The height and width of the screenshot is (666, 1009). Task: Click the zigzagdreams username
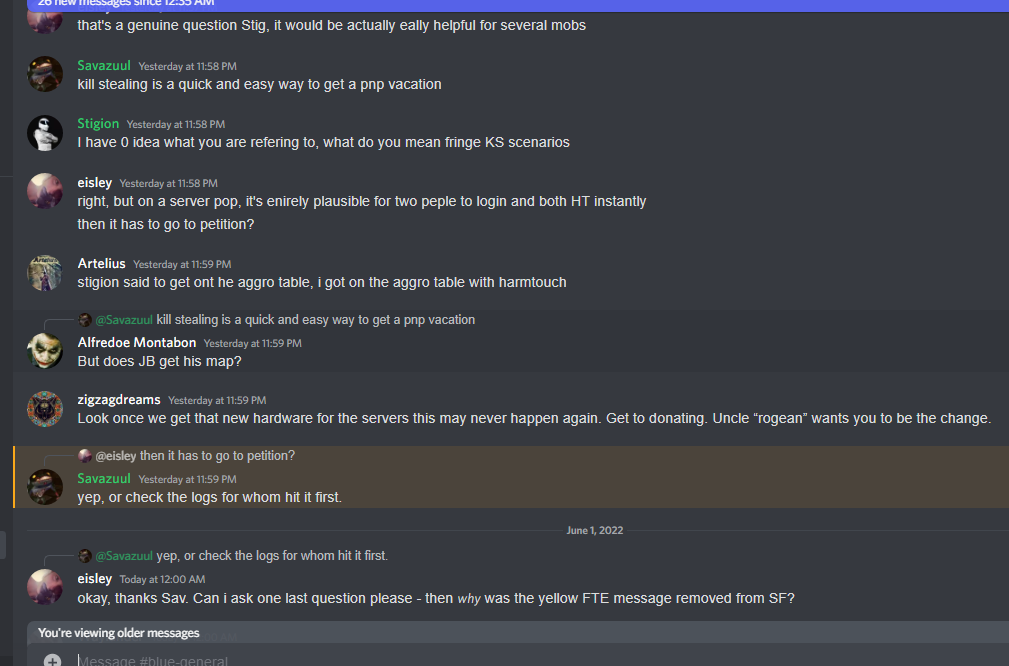pyautogui.click(x=119, y=400)
